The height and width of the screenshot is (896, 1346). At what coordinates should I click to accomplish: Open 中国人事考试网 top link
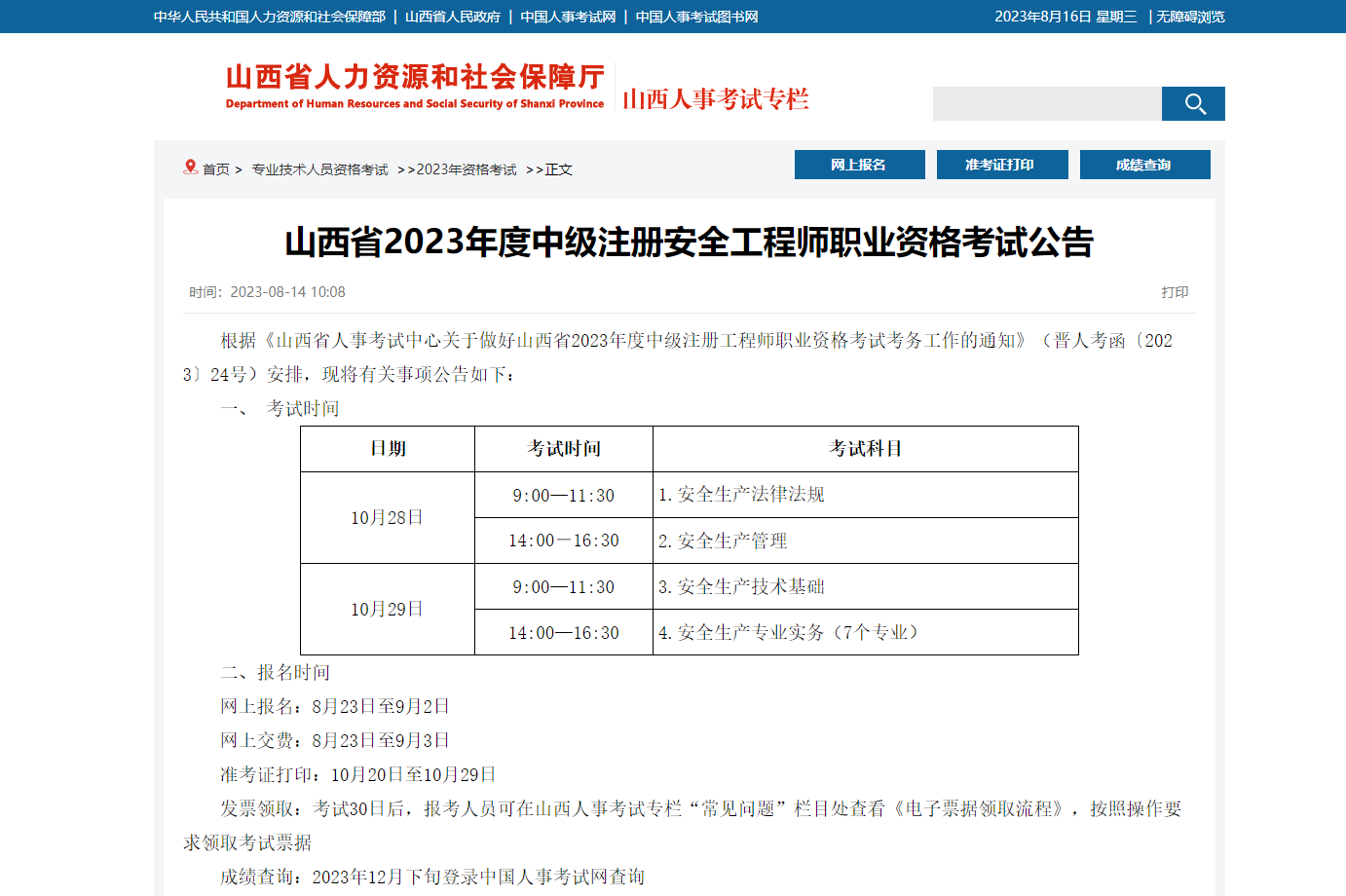click(568, 17)
